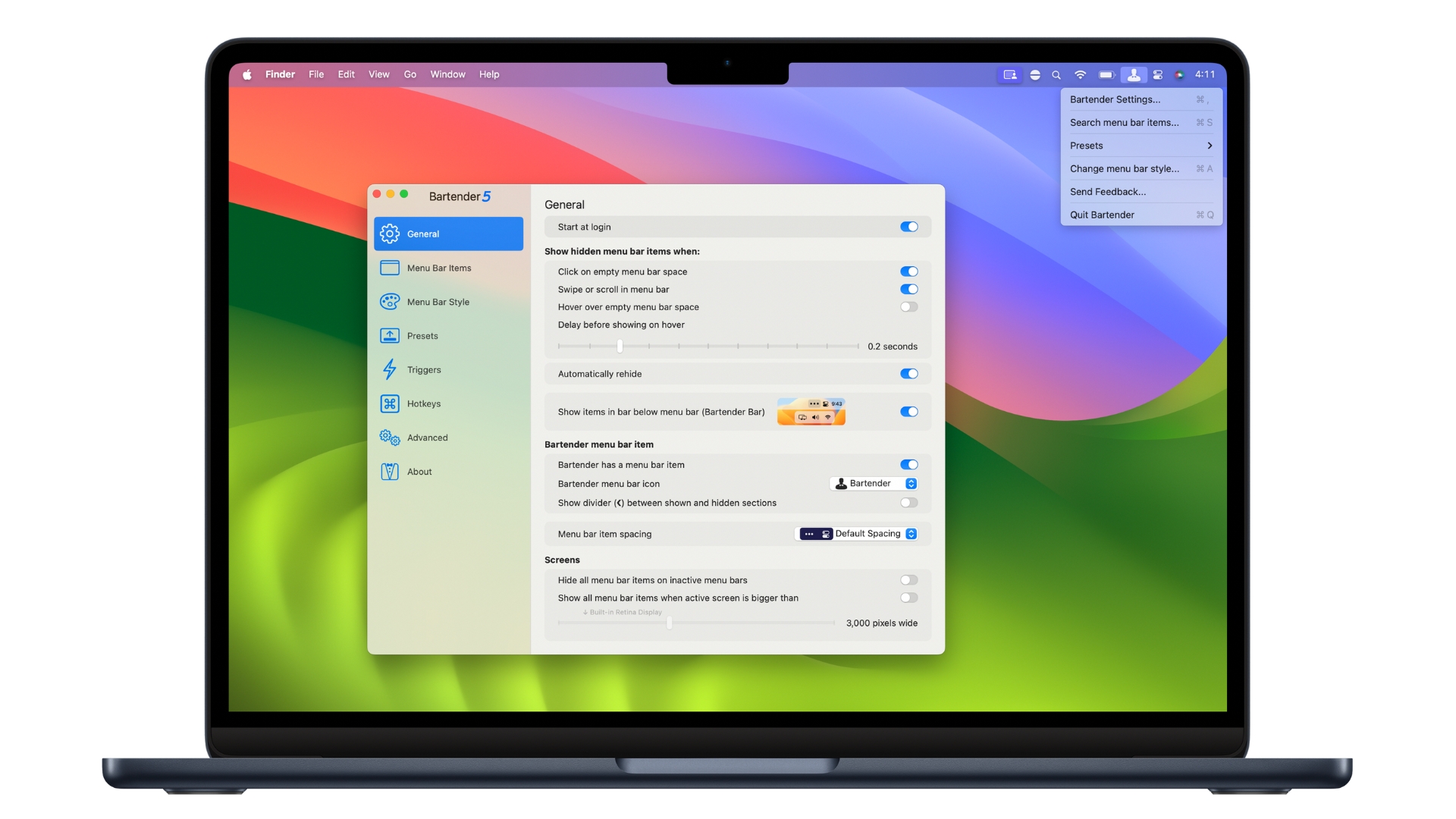Open the General gear icon in sidebar
This screenshot has height=819, width=1456.
coord(390,234)
